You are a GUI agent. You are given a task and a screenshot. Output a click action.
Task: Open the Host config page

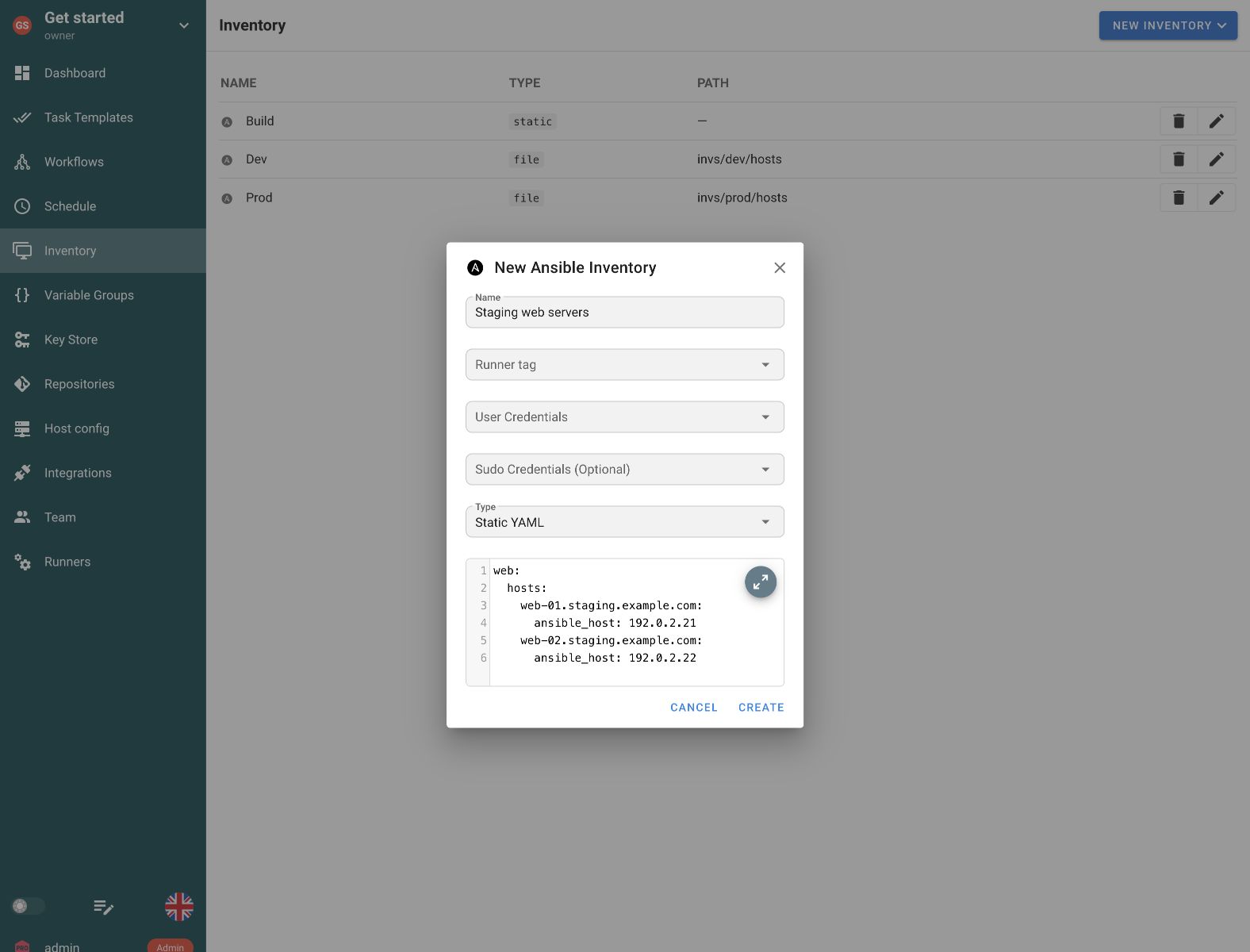click(x=103, y=428)
